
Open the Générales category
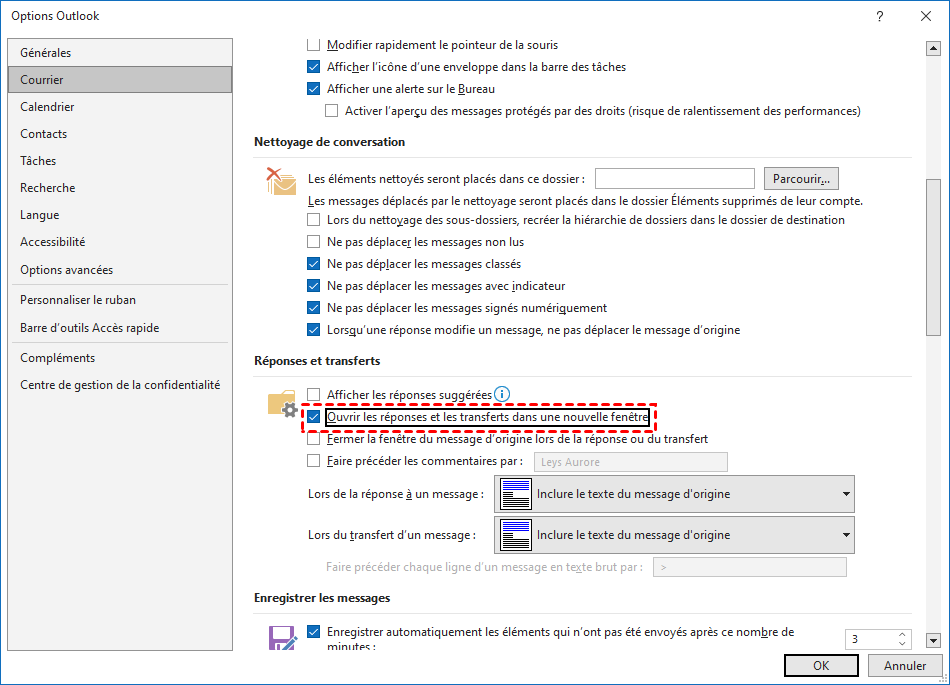point(120,53)
